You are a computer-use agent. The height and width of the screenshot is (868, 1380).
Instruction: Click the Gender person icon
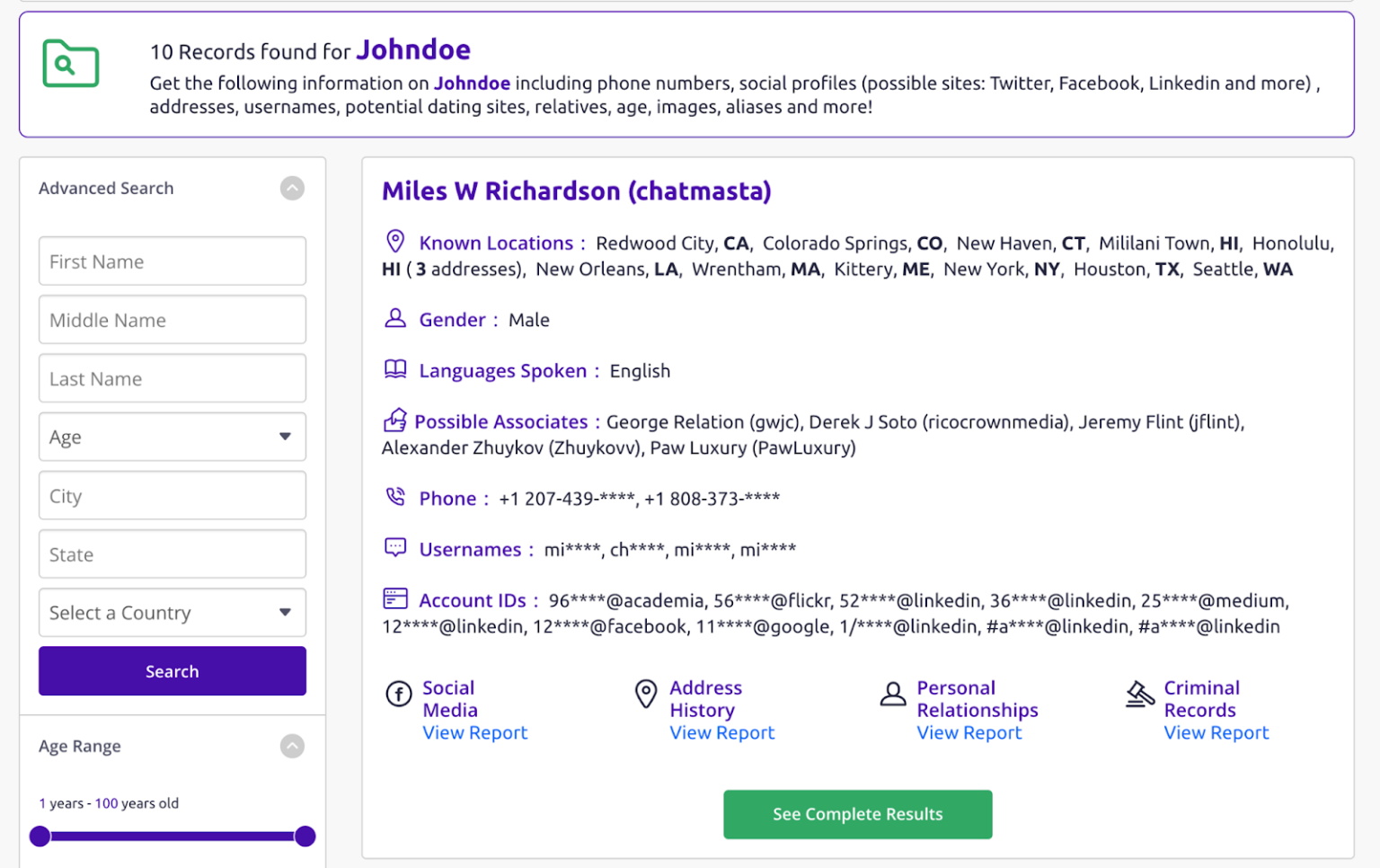395,318
